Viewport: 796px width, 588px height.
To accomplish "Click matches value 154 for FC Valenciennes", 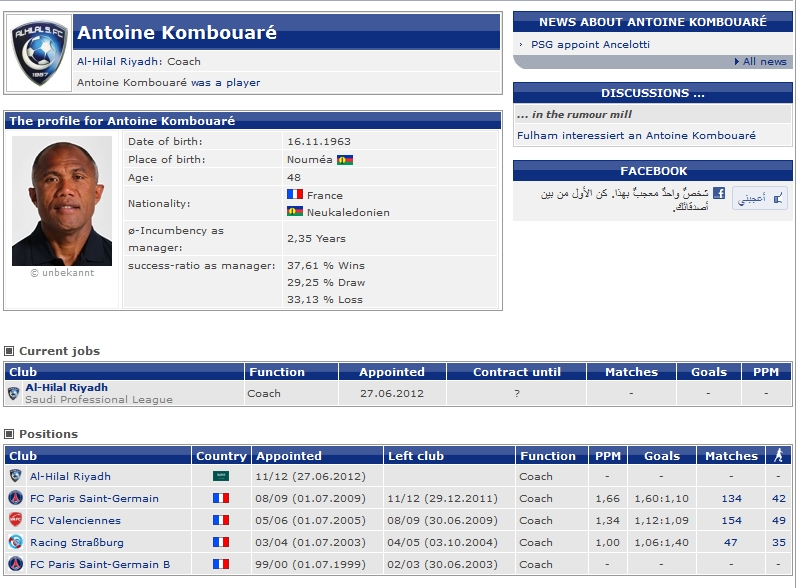I will point(731,520).
